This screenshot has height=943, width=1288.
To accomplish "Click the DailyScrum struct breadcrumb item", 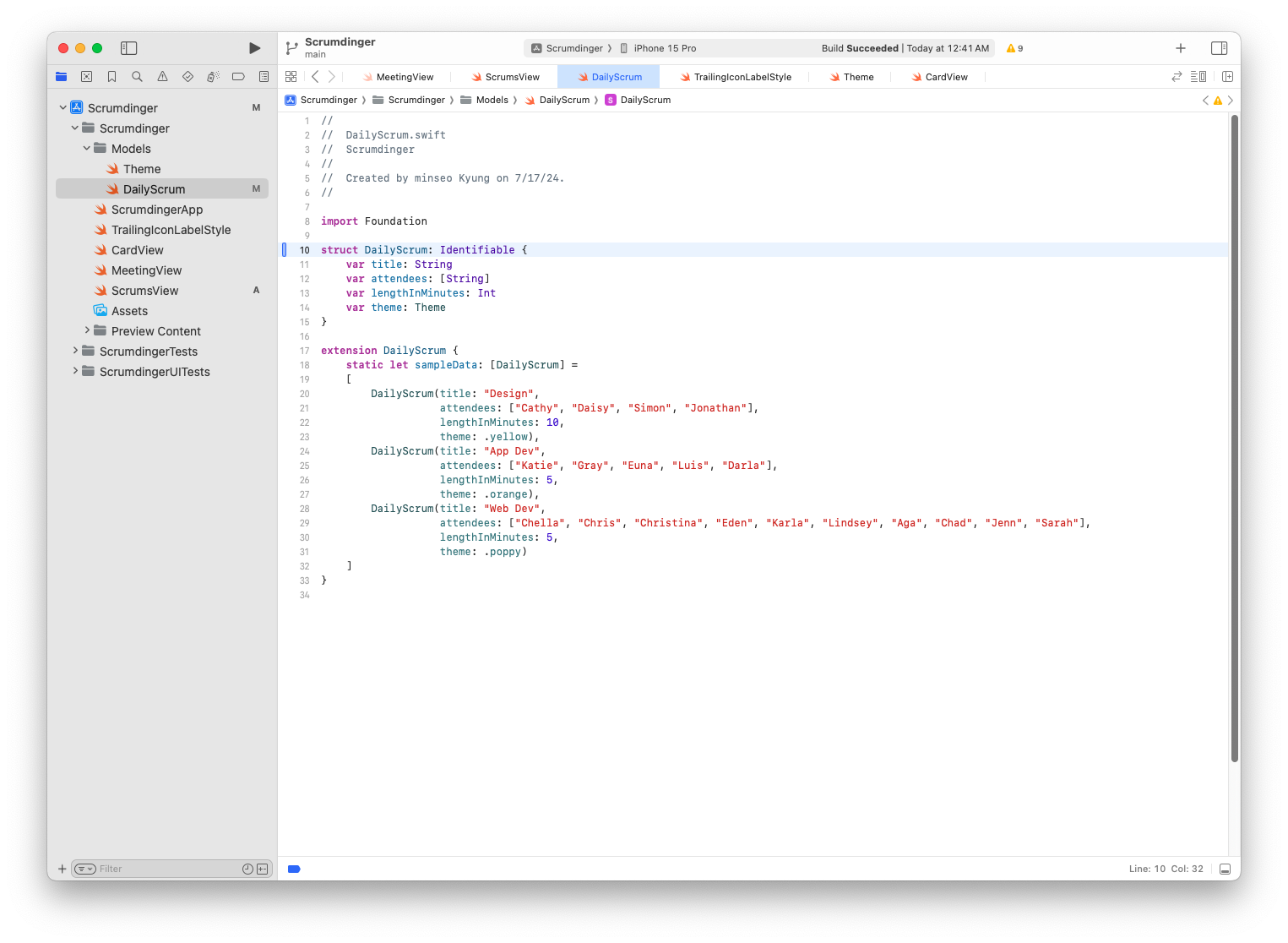I will (x=638, y=100).
